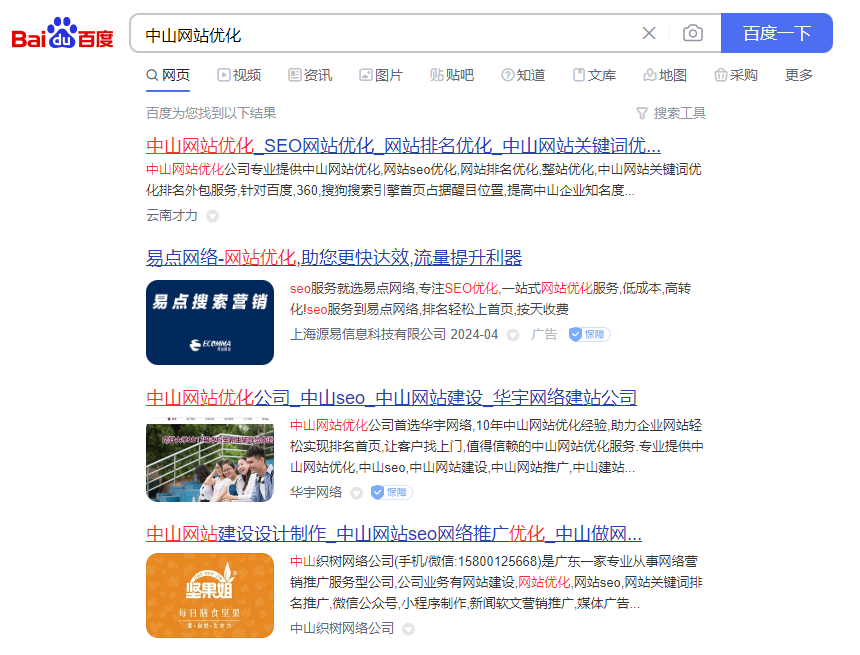This screenshot has height=655, width=860.
Task: Open the 图片 tab
Action: point(381,75)
